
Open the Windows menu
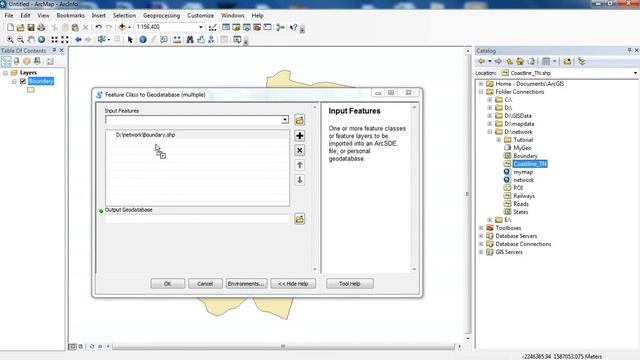point(233,16)
